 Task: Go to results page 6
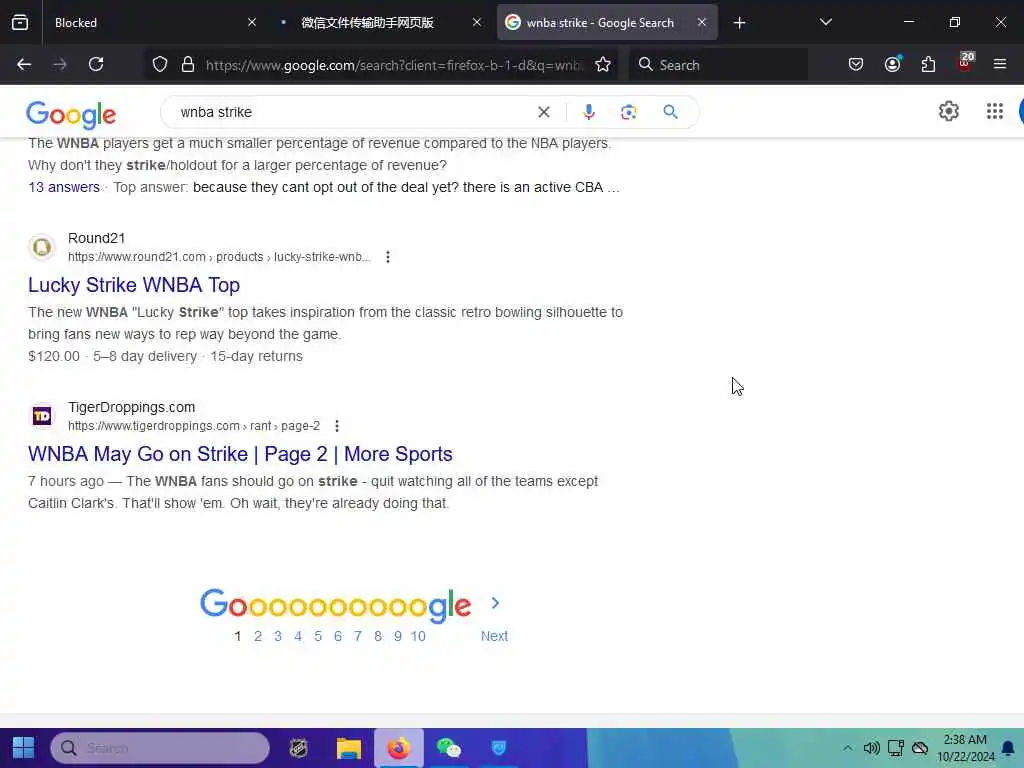click(338, 636)
